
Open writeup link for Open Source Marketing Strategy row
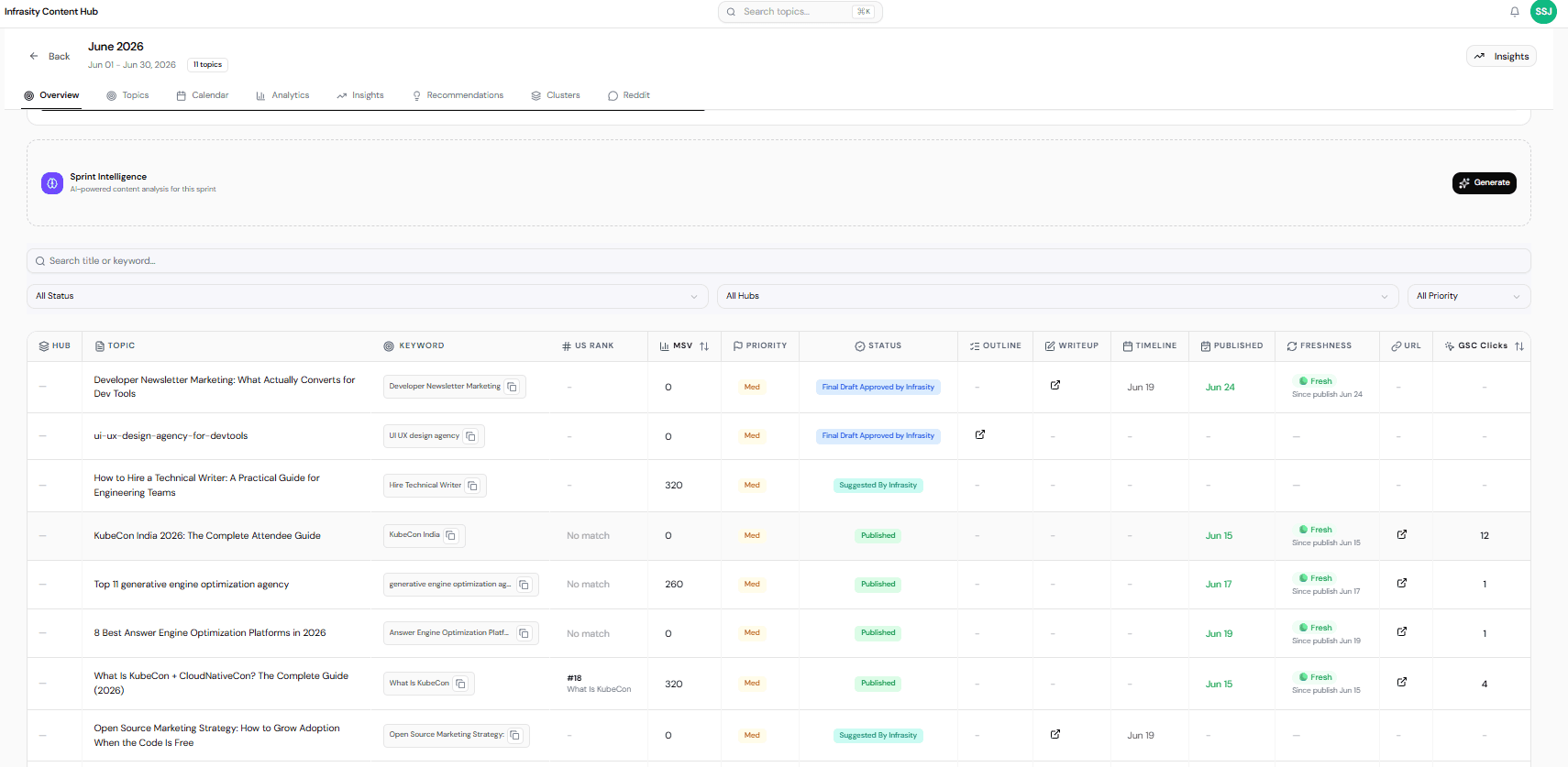pos(1055,734)
